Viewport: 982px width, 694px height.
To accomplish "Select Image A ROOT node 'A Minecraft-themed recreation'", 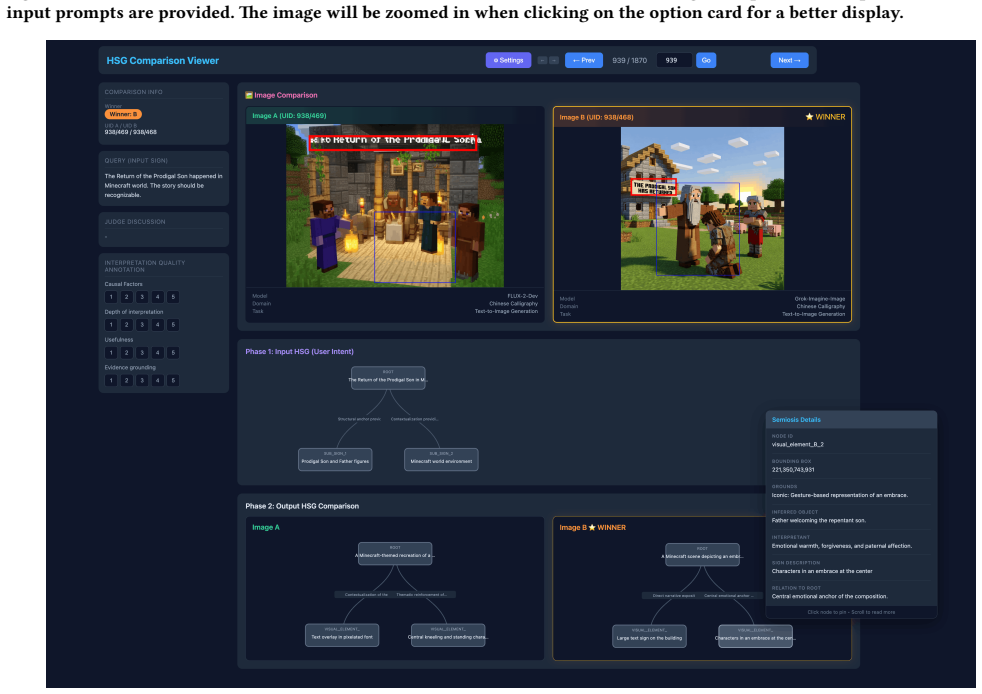I will pos(395,554).
